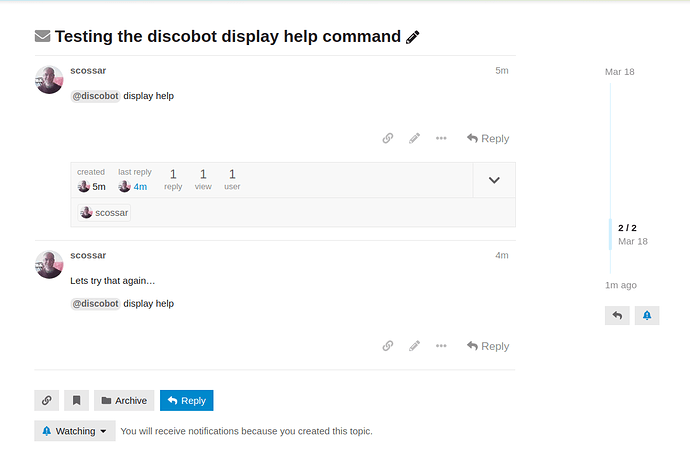
Task: Click the share topic link button at bottom
Action: (47, 400)
